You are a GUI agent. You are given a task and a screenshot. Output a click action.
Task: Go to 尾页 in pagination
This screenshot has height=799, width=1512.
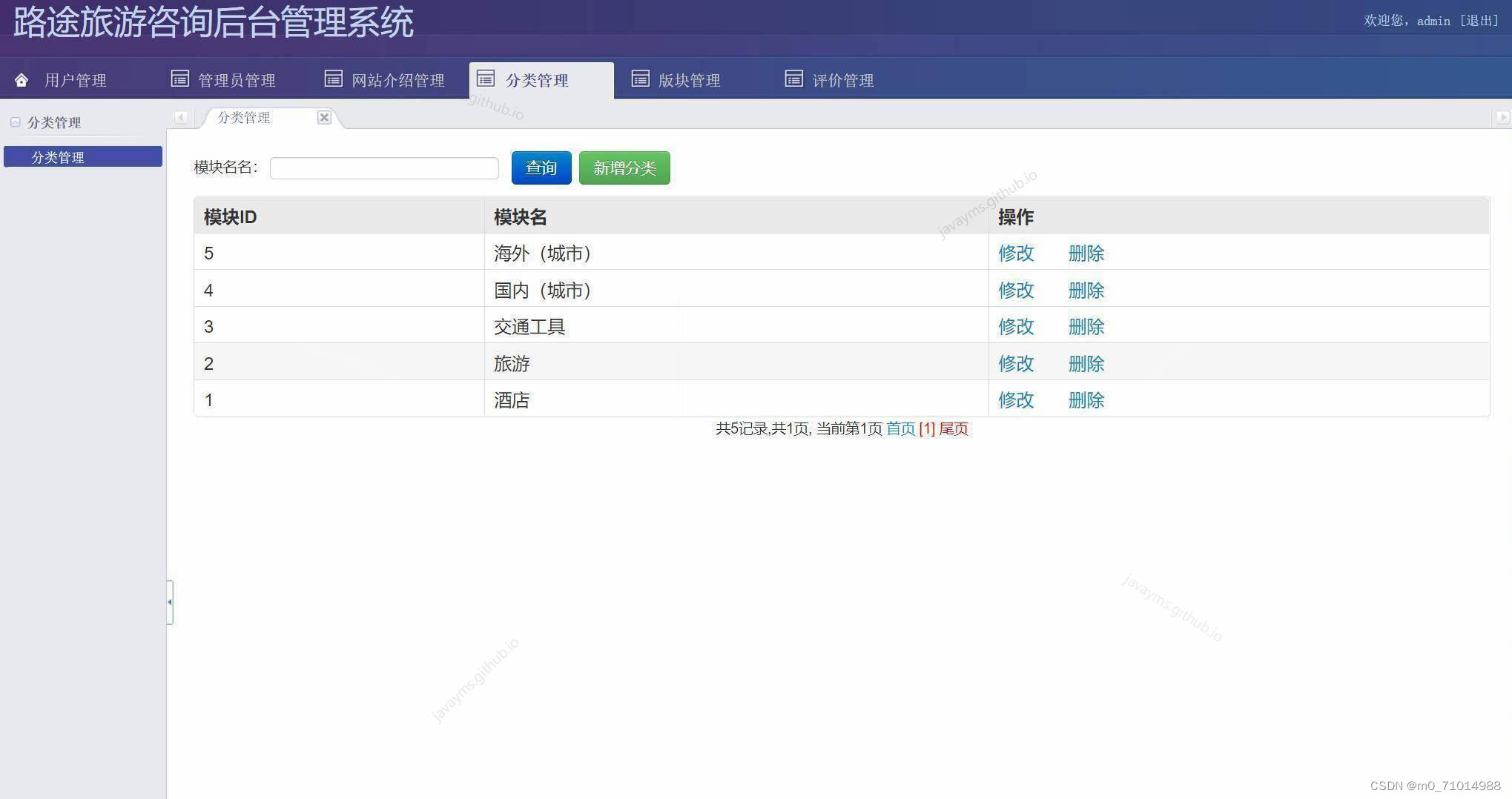[954, 429]
